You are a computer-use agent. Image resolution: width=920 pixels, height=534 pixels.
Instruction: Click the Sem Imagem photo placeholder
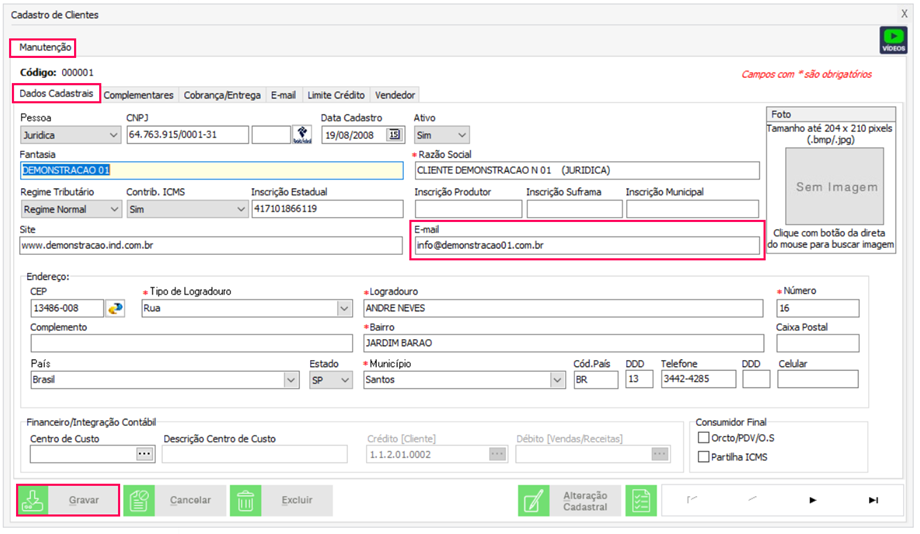coord(836,186)
